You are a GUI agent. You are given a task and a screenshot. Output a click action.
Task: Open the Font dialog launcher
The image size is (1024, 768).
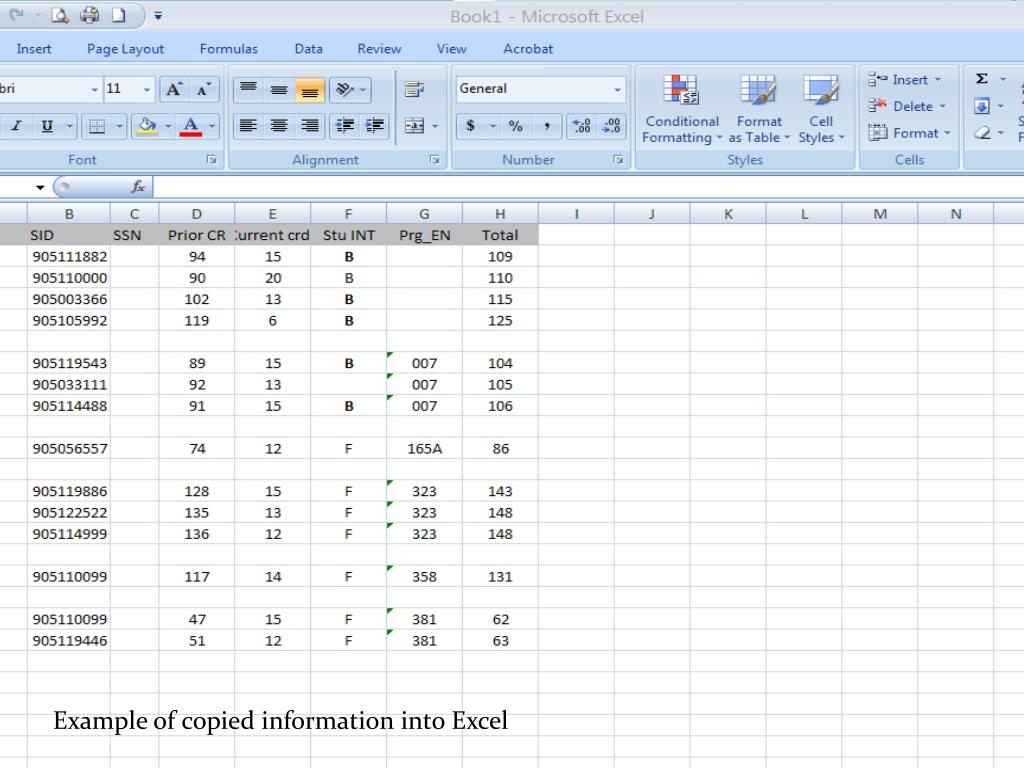tap(212, 159)
